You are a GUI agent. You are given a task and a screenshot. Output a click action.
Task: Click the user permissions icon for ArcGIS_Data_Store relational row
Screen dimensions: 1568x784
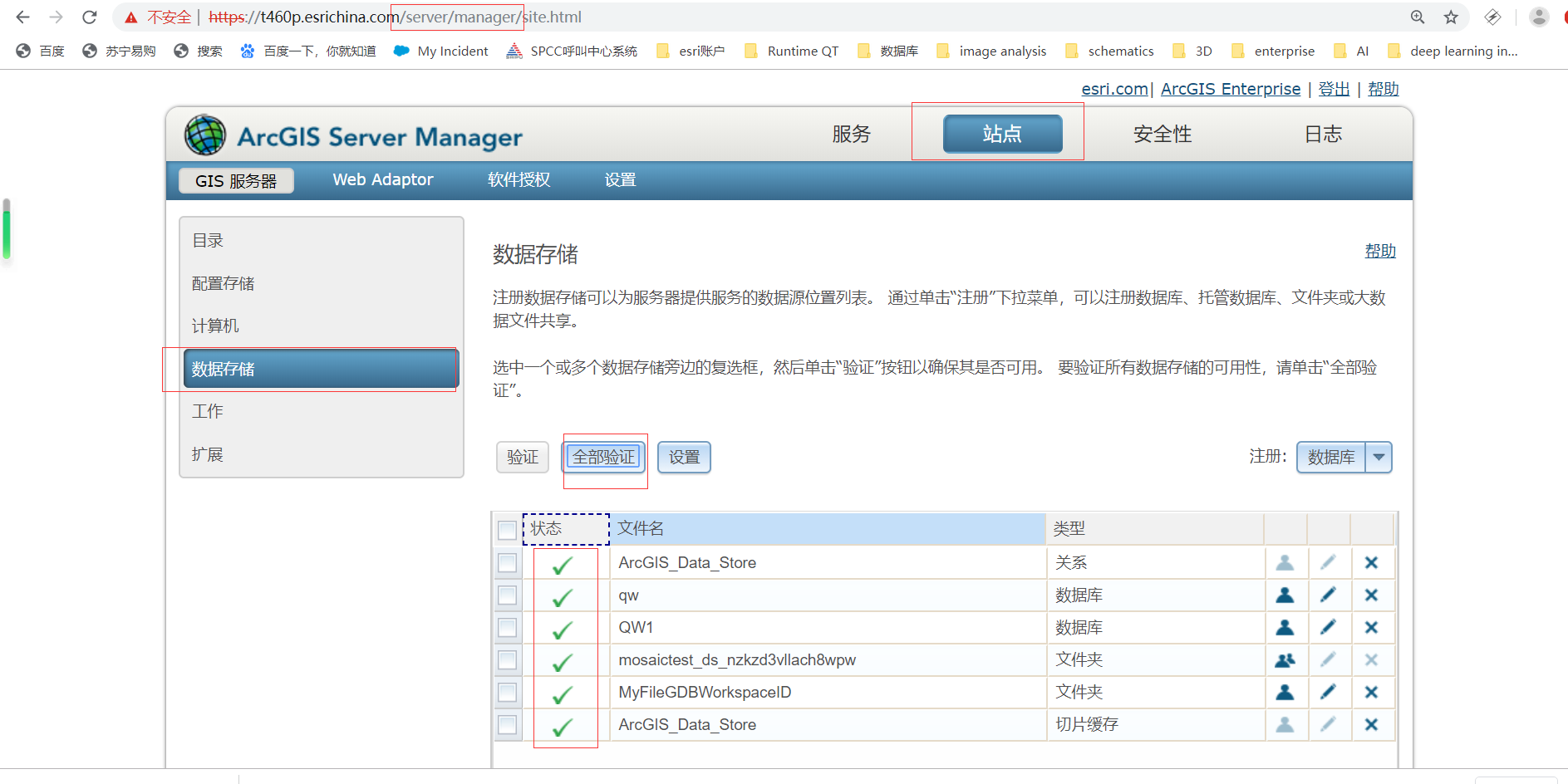(x=1286, y=562)
